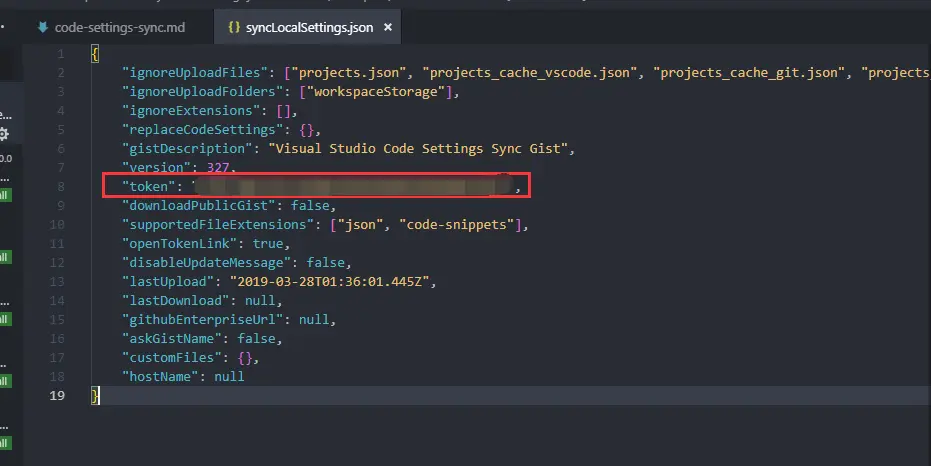Click line number 13 in the gutter
931x466 pixels.
57,281
